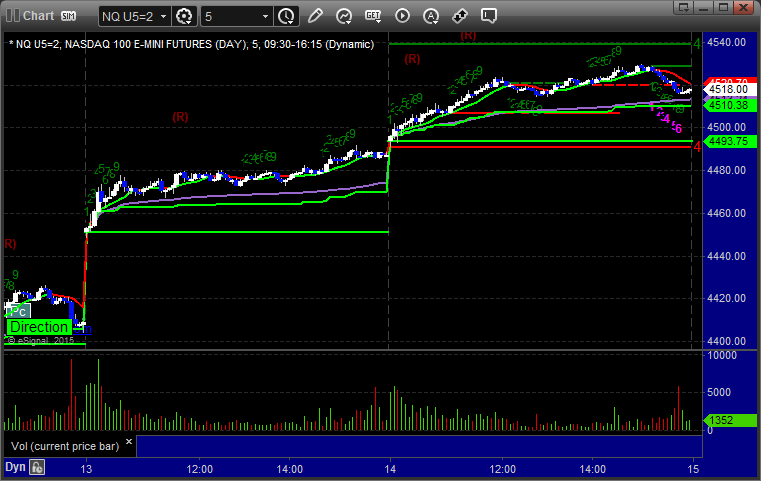Click the green 4510.38 price marker

729,105
